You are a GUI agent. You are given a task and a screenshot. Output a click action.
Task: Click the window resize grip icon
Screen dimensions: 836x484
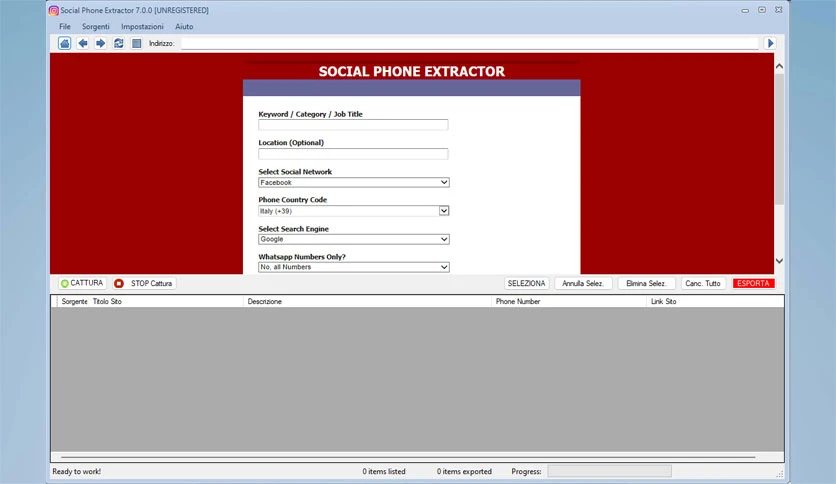point(779,473)
